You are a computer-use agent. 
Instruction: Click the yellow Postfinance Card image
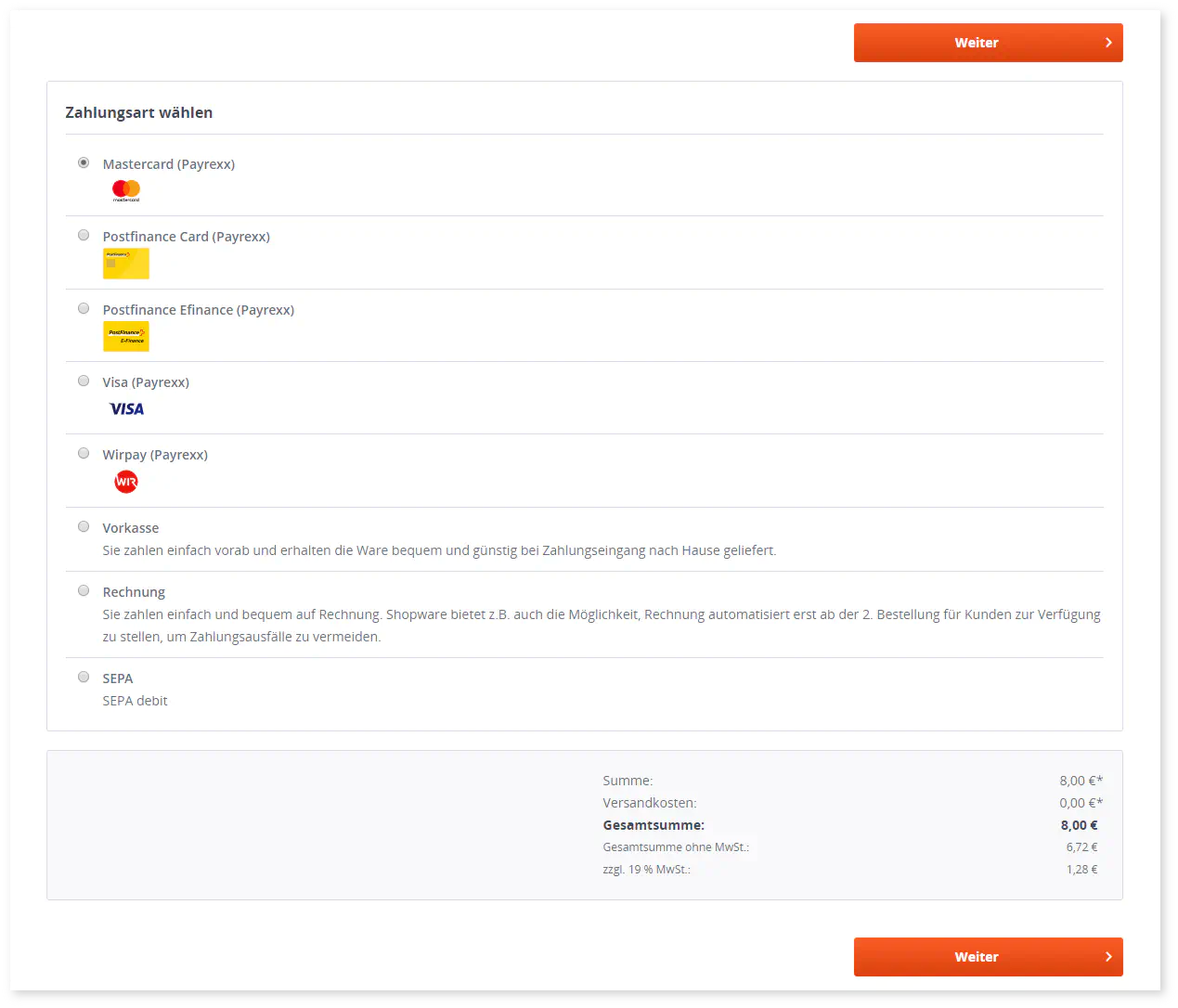click(126, 264)
